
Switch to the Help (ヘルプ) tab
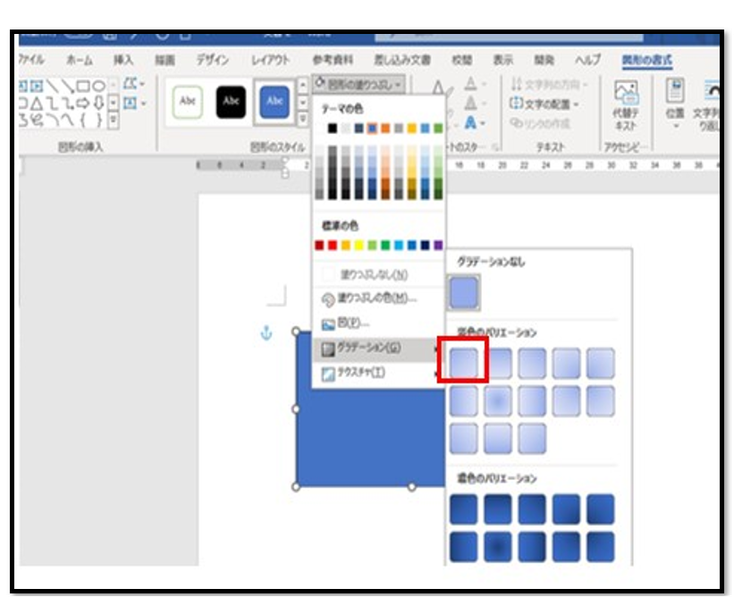pos(588,60)
